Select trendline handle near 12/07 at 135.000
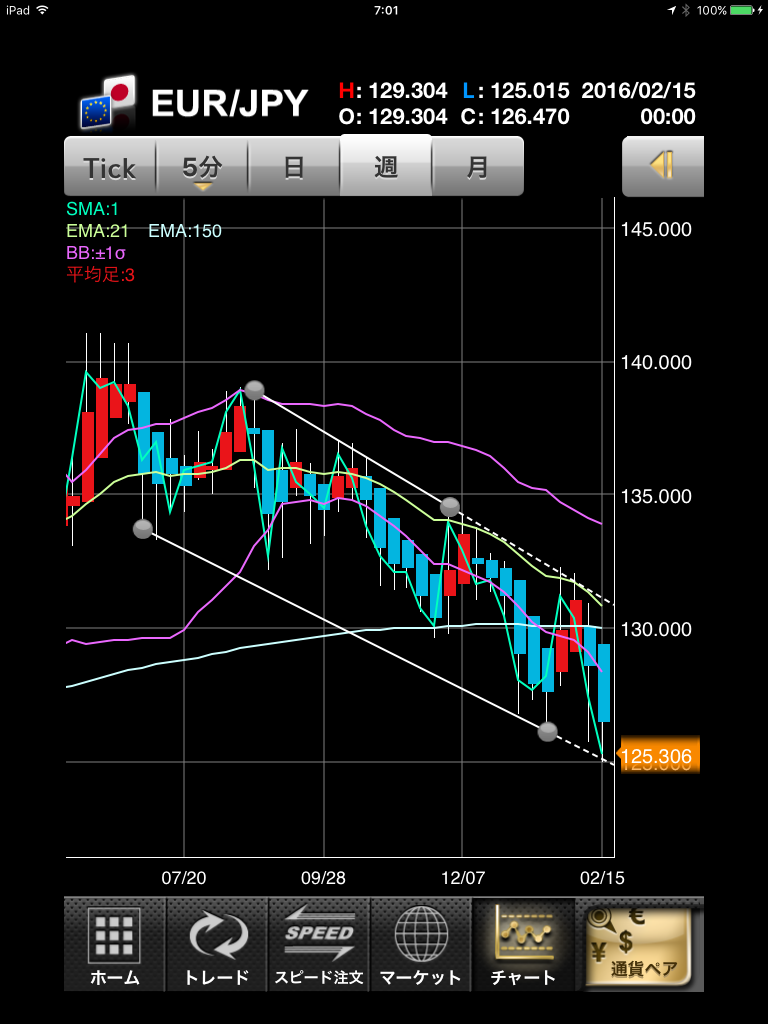The height and width of the screenshot is (1024, 768). 450,506
